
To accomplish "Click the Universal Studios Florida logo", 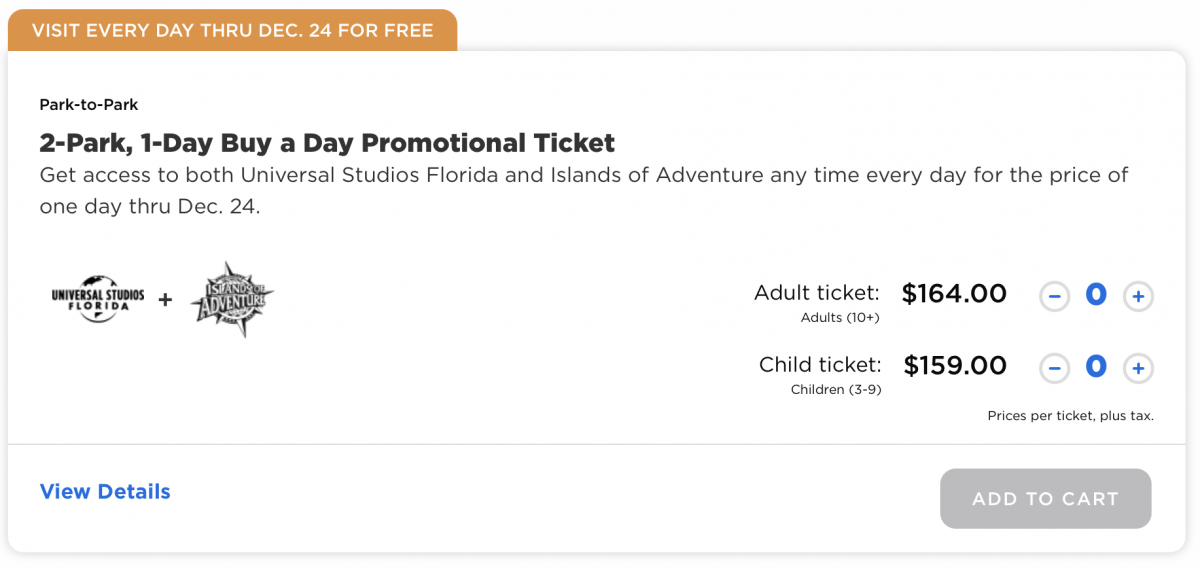I will [97, 299].
